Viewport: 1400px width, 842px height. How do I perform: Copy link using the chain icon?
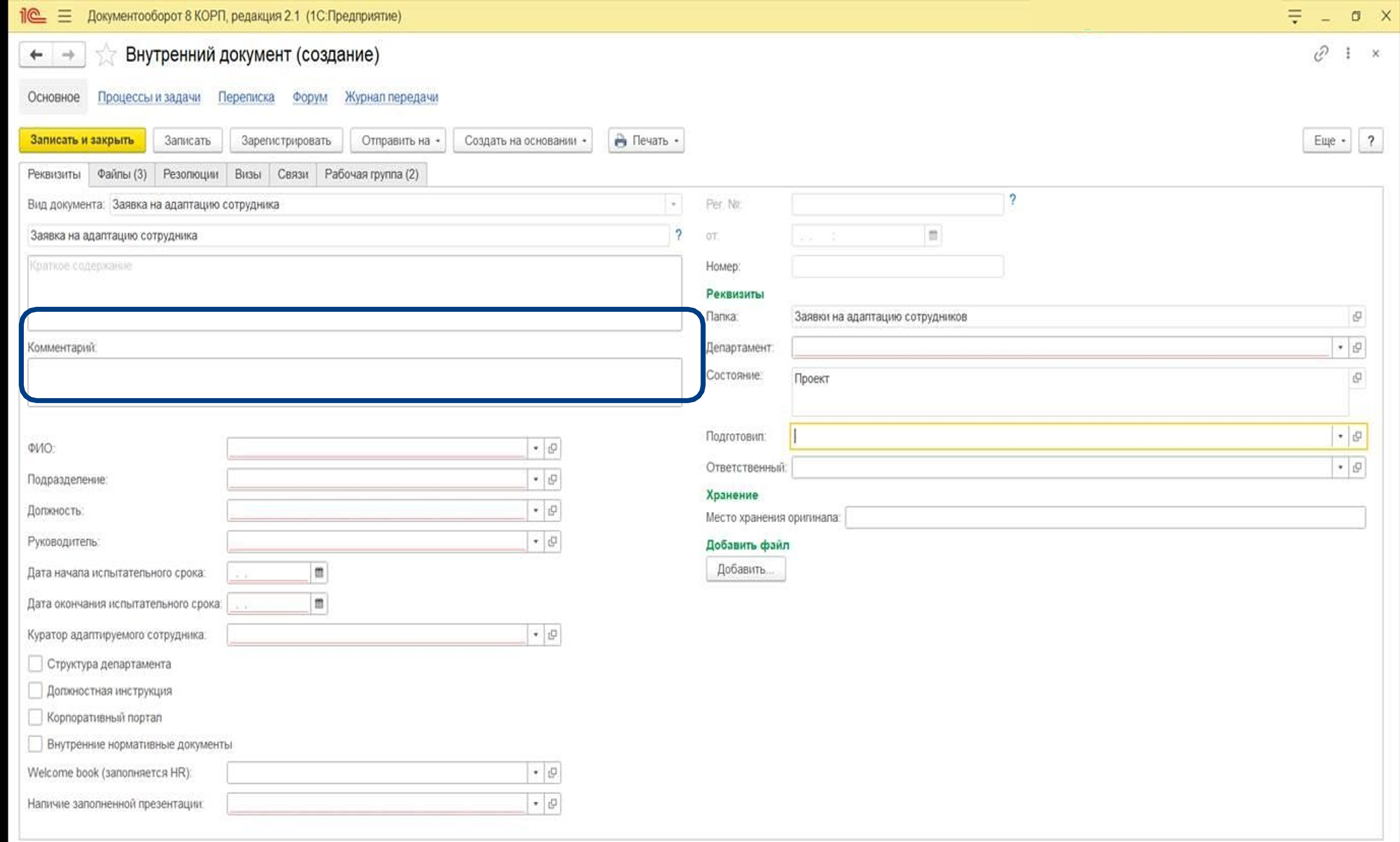[1321, 53]
